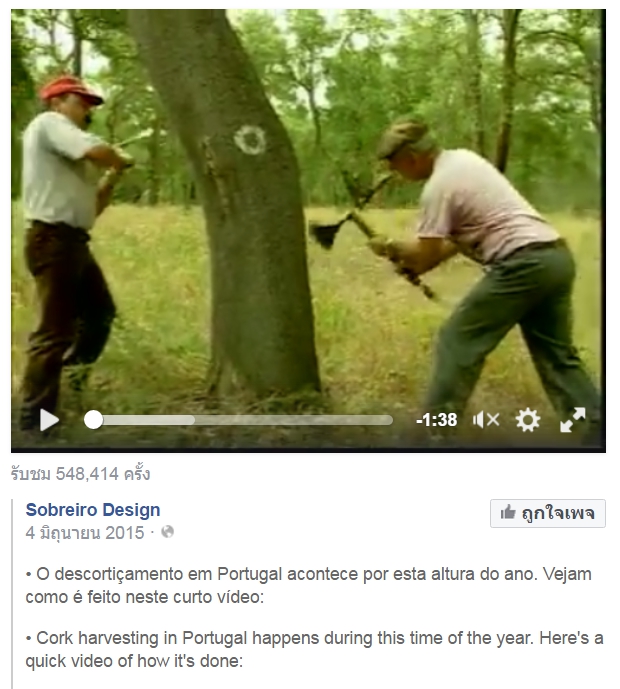Click the รับชม 548,414 ครั้ง view count

tap(80, 474)
